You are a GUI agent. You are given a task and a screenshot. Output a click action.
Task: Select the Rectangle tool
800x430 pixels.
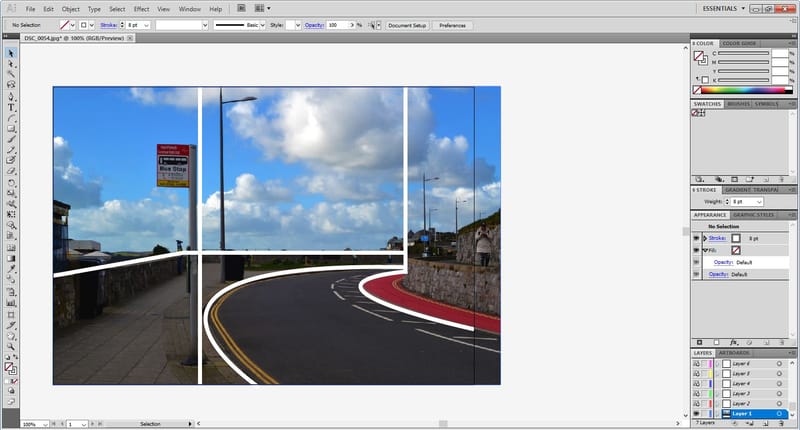(x=11, y=128)
